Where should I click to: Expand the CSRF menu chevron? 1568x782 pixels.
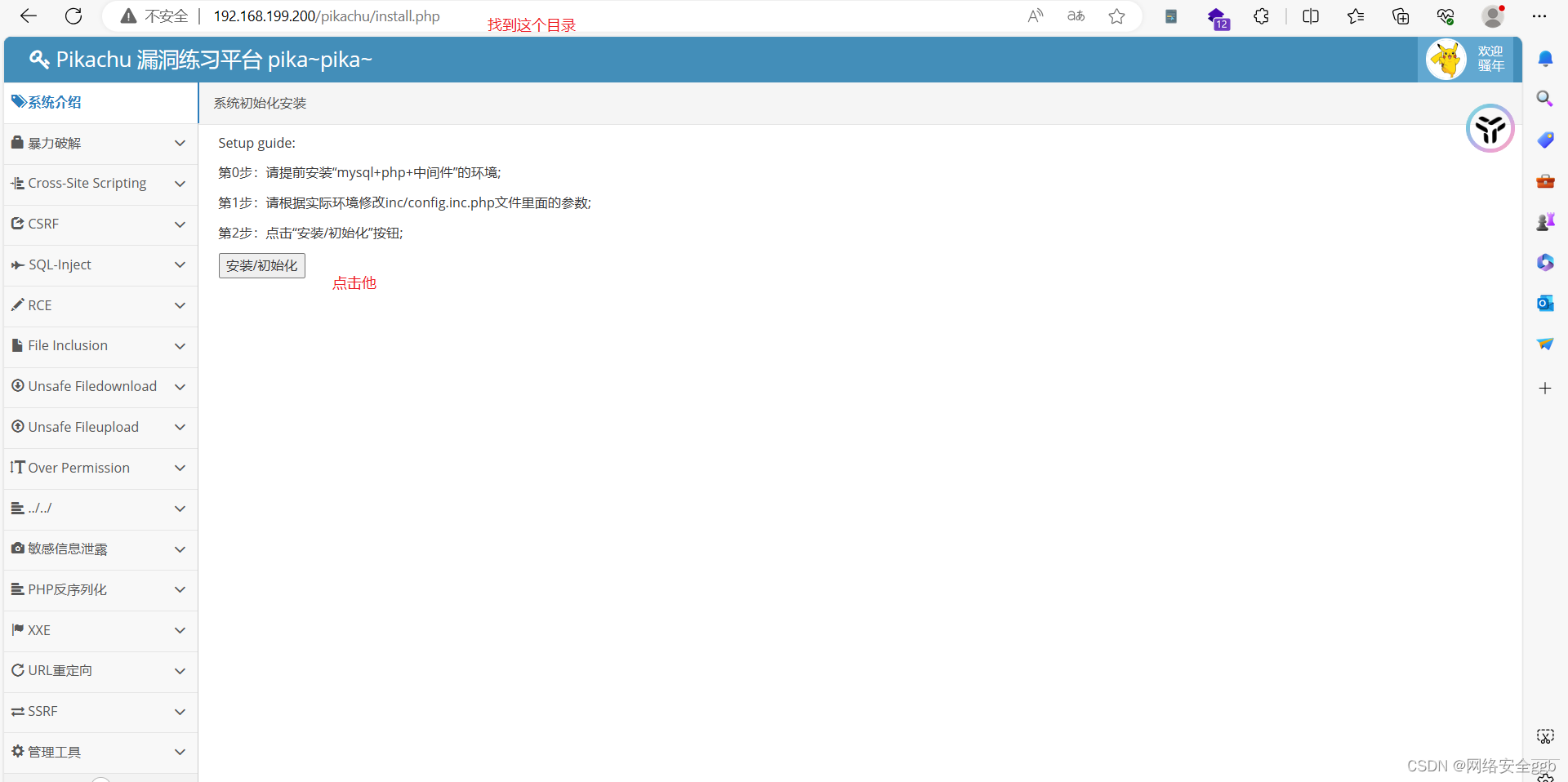coord(180,224)
